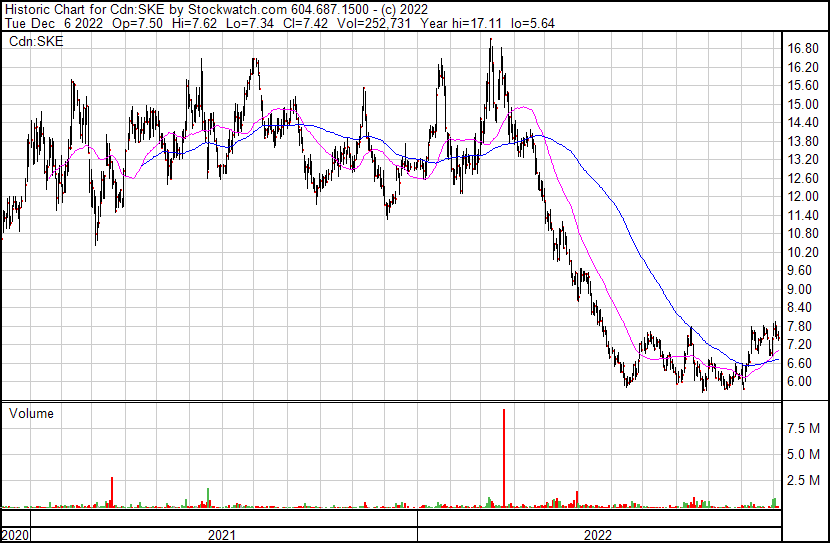The height and width of the screenshot is (543, 830).
Task: Click the 9.60 price axis label
Action: click(x=801, y=270)
